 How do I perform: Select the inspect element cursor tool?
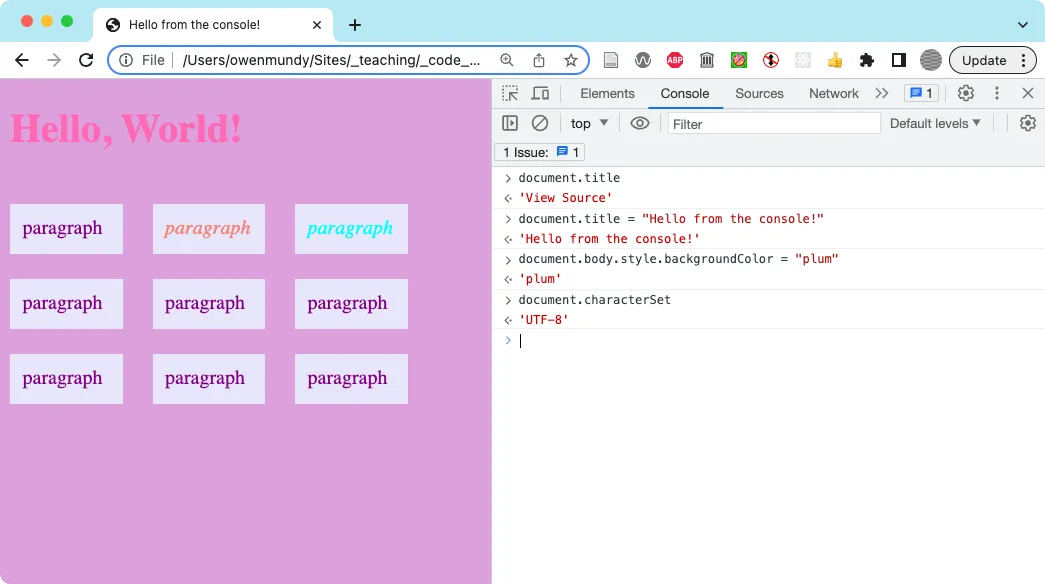[x=510, y=92]
